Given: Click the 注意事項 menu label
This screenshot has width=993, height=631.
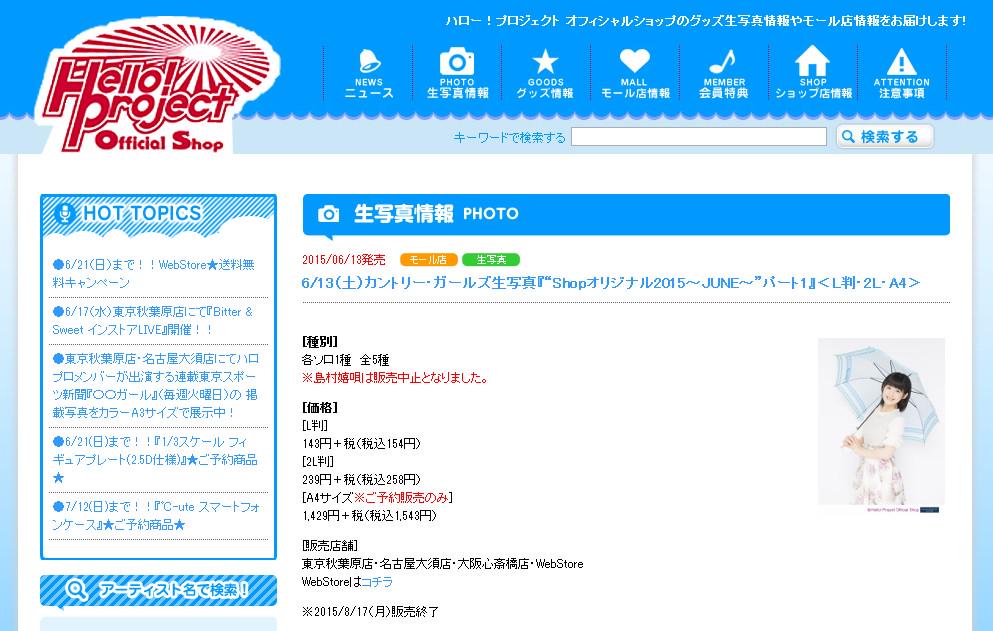Looking at the screenshot, I should pyautogui.click(x=901, y=93).
